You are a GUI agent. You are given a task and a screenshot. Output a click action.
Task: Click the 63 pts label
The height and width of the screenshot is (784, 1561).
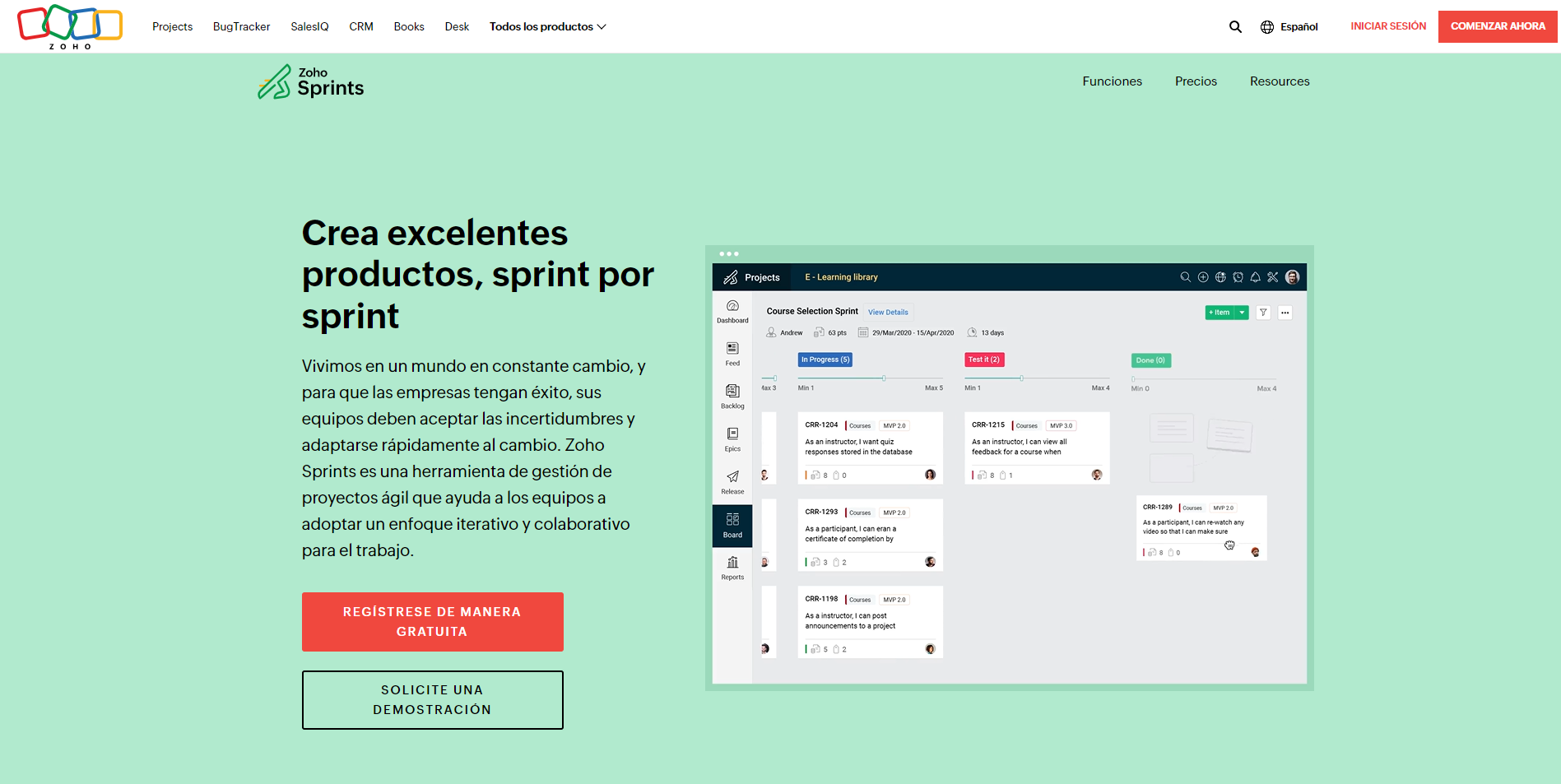pyautogui.click(x=837, y=333)
